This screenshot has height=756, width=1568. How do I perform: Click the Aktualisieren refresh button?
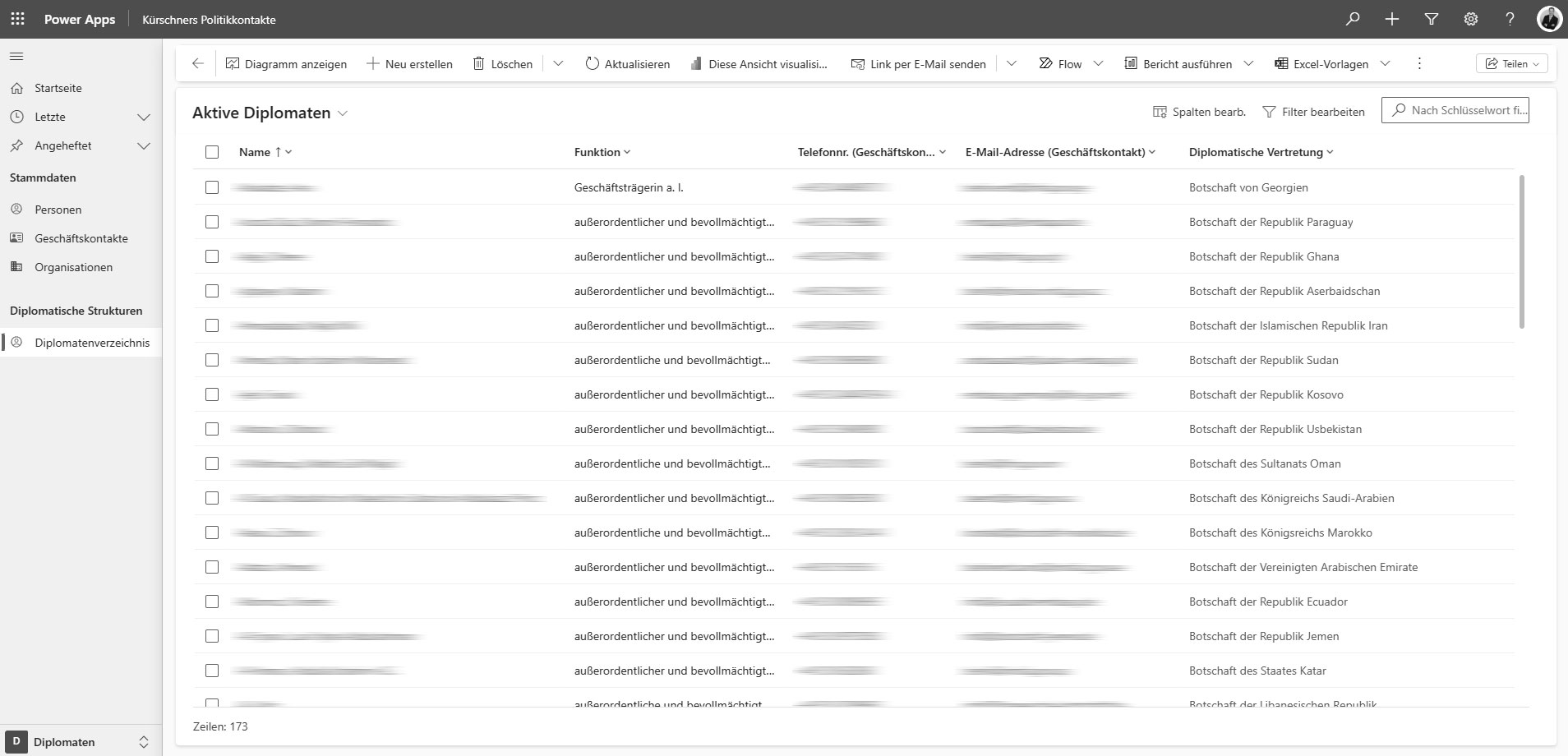(628, 64)
